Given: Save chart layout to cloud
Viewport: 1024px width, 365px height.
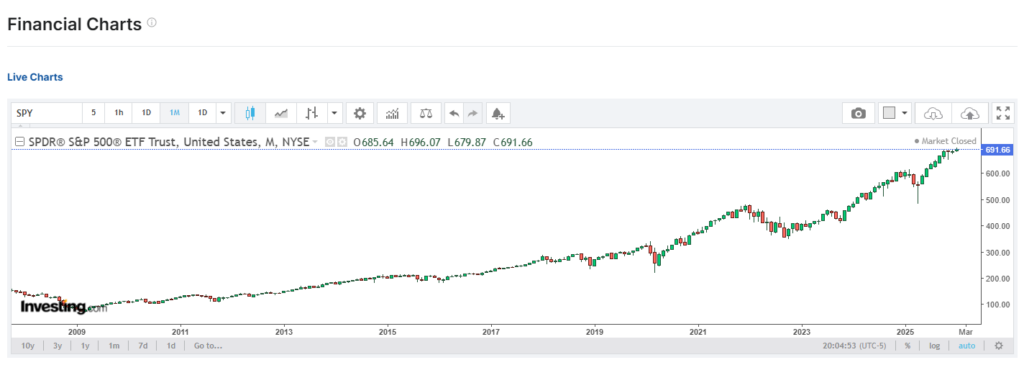Looking at the screenshot, I should coord(970,113).
